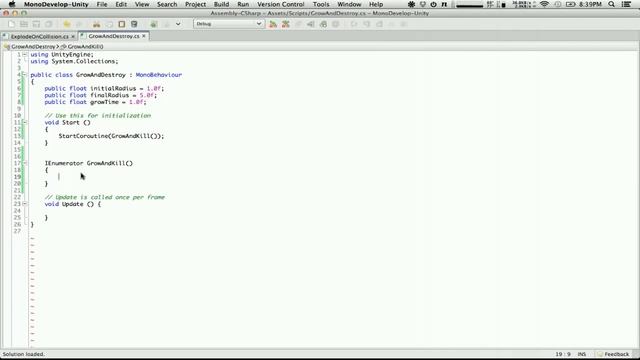Open the Run menu
The height and width of the screenshot is (360, 640).
click(243, 4)
